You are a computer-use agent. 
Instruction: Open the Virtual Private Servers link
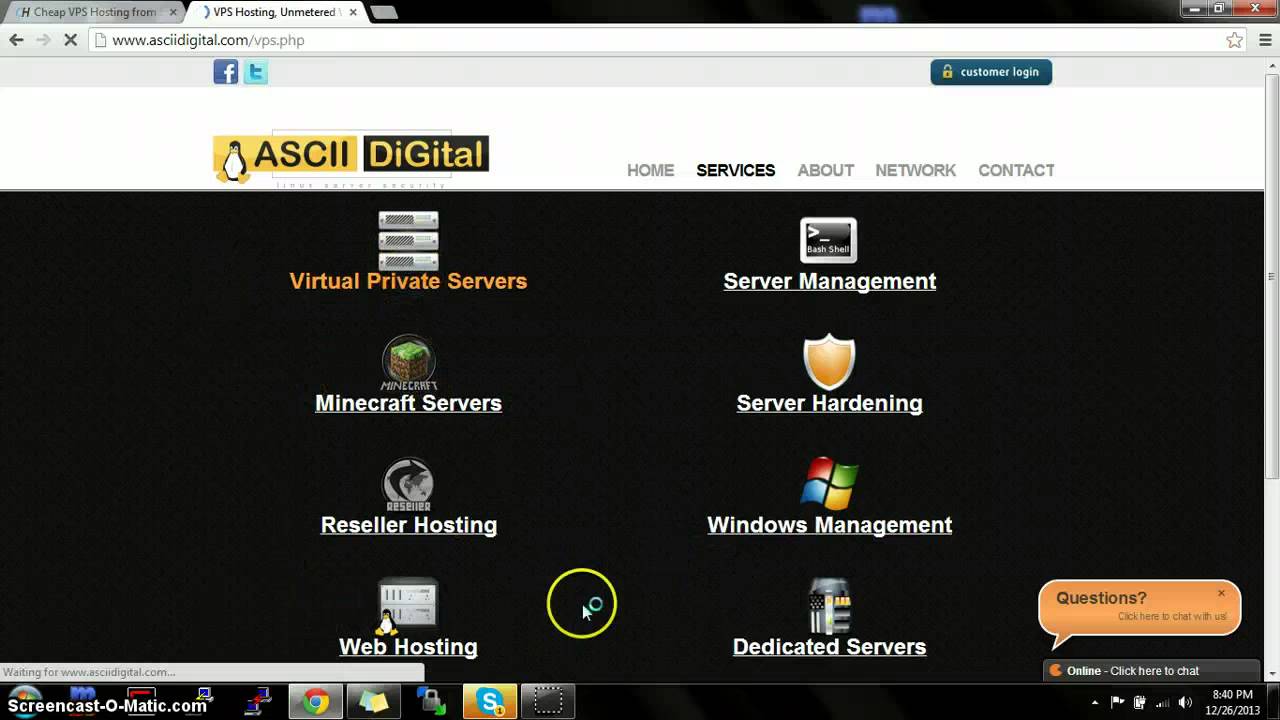click(408, 281)
